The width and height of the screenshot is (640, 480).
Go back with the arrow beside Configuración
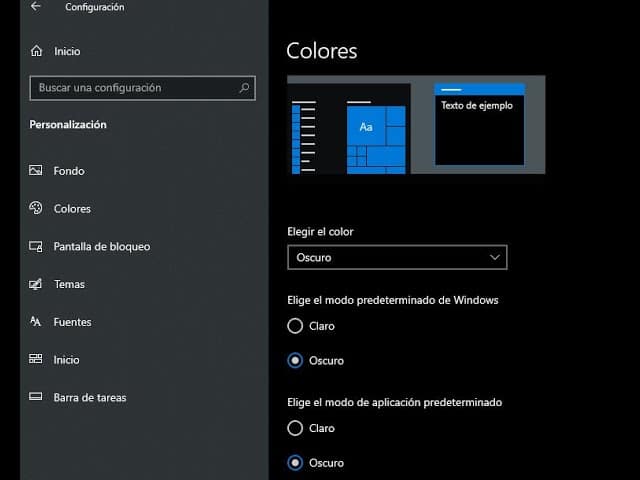(x=36, y=7)
